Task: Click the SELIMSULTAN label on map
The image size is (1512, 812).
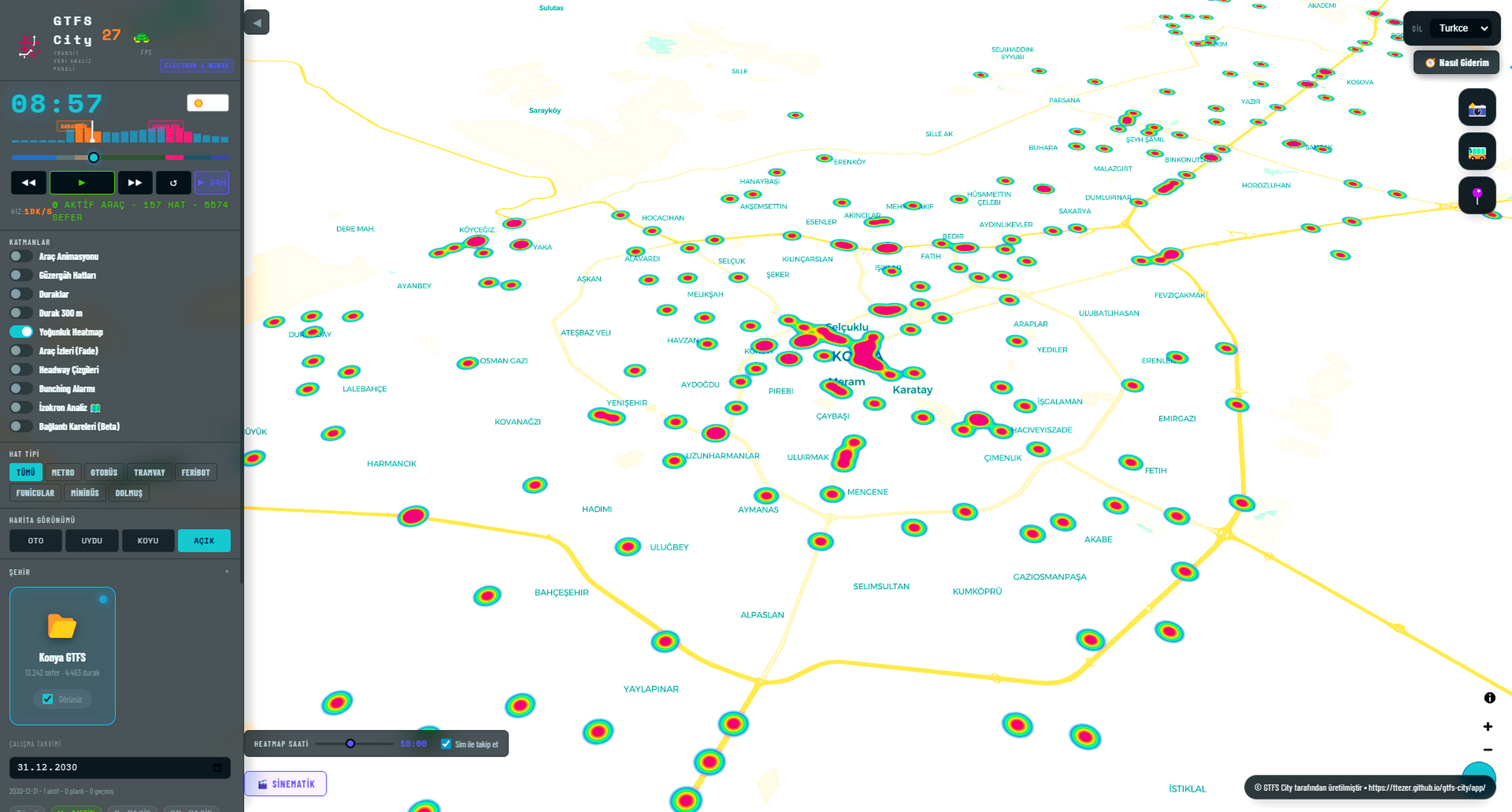Action: (x=881, y=586)
